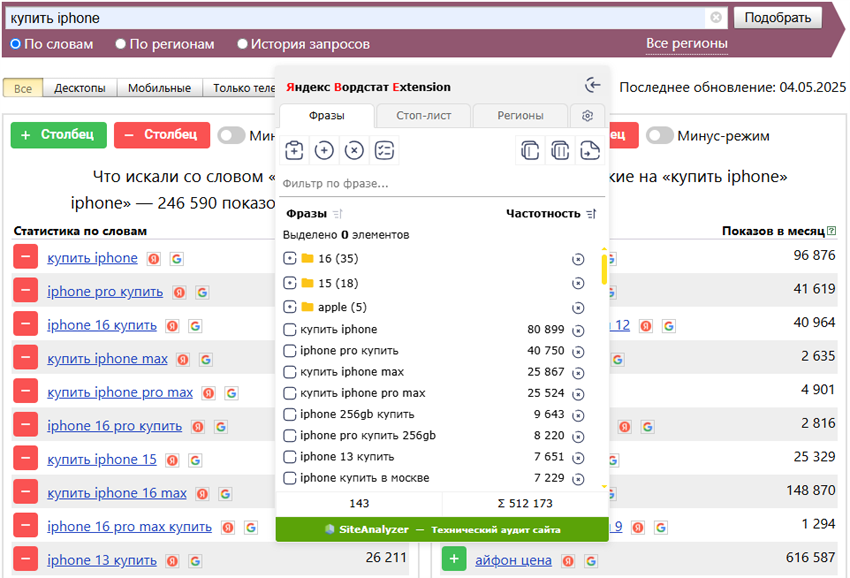Click the search query field "купить iphone"
The image size is (850, 578).
(355, 18)
